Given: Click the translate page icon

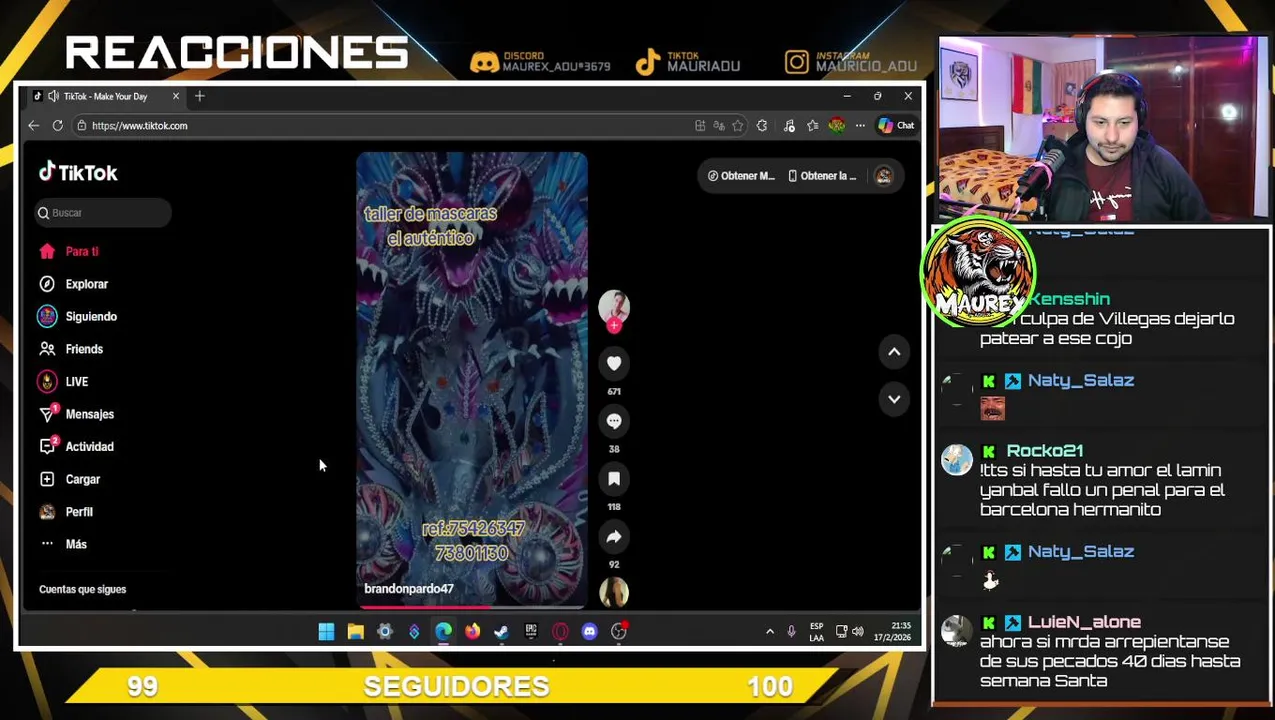Looking at the screenshot, I should 719,126.
